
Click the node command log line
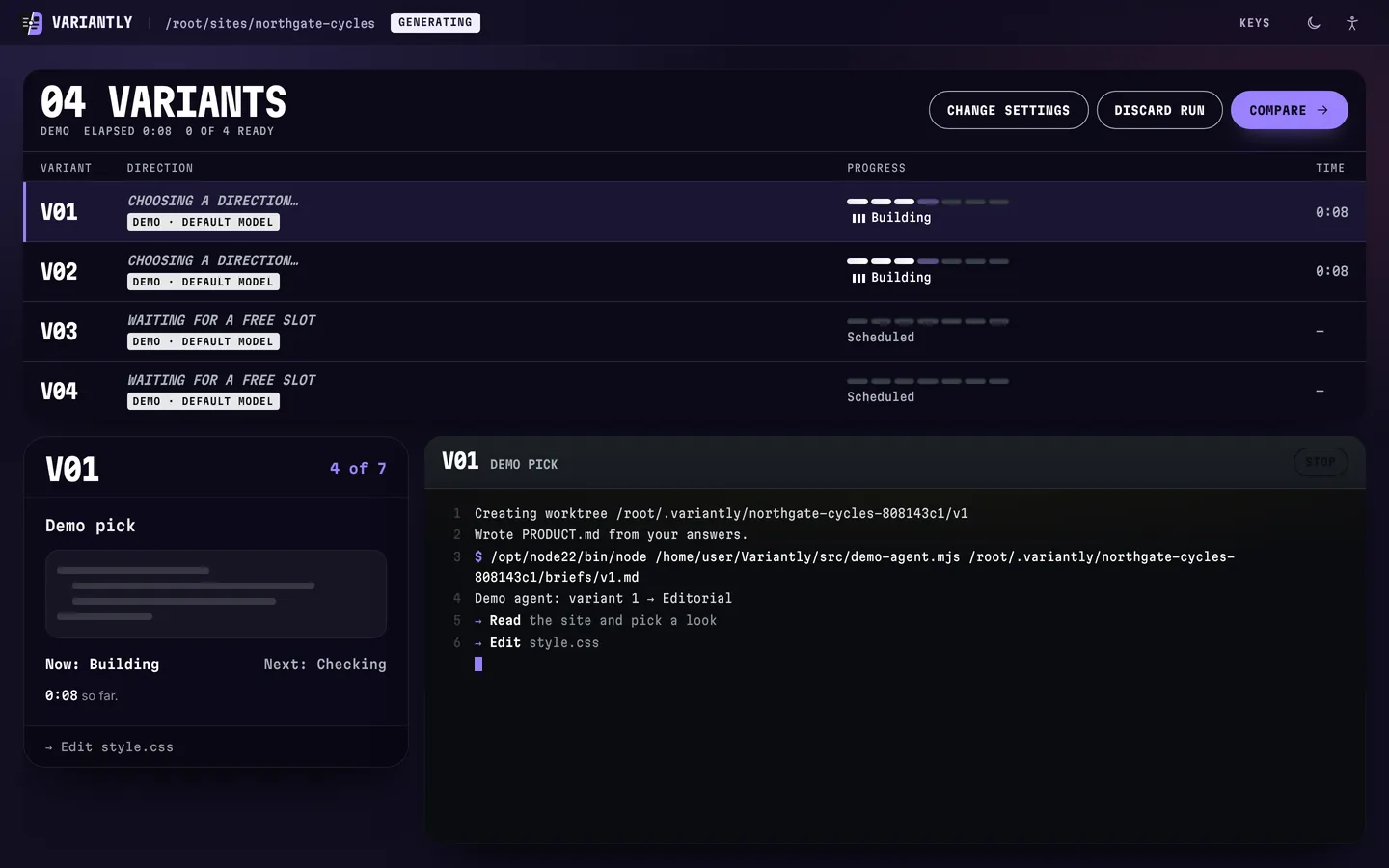(855, 566)
